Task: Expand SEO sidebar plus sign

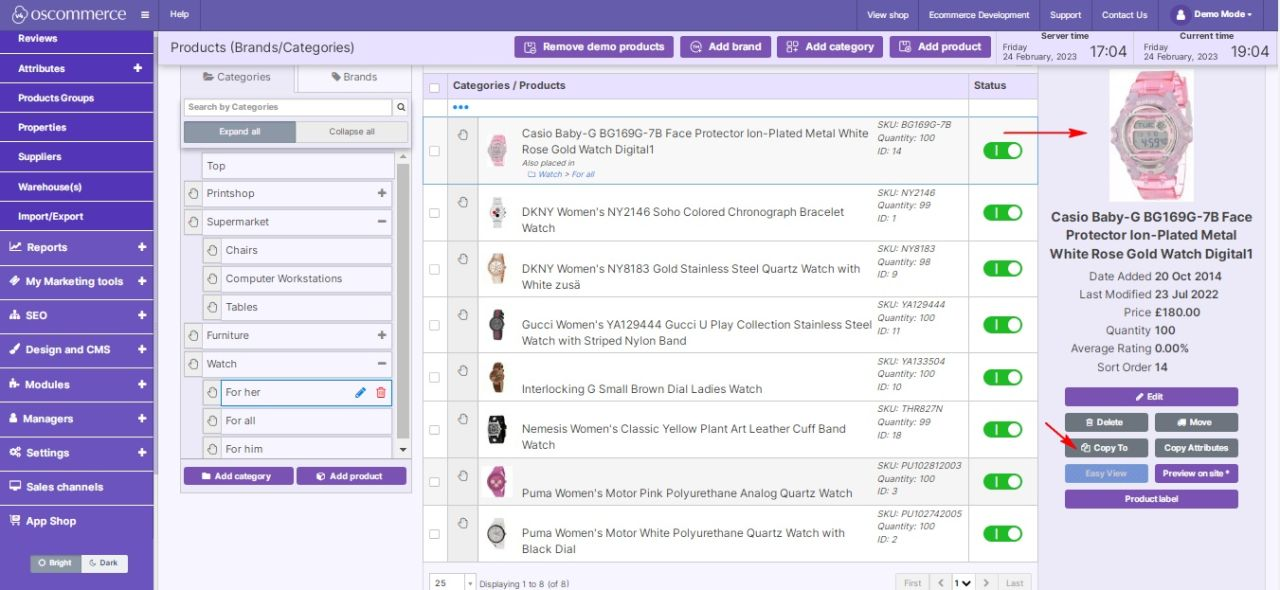Action: [142, 315]
